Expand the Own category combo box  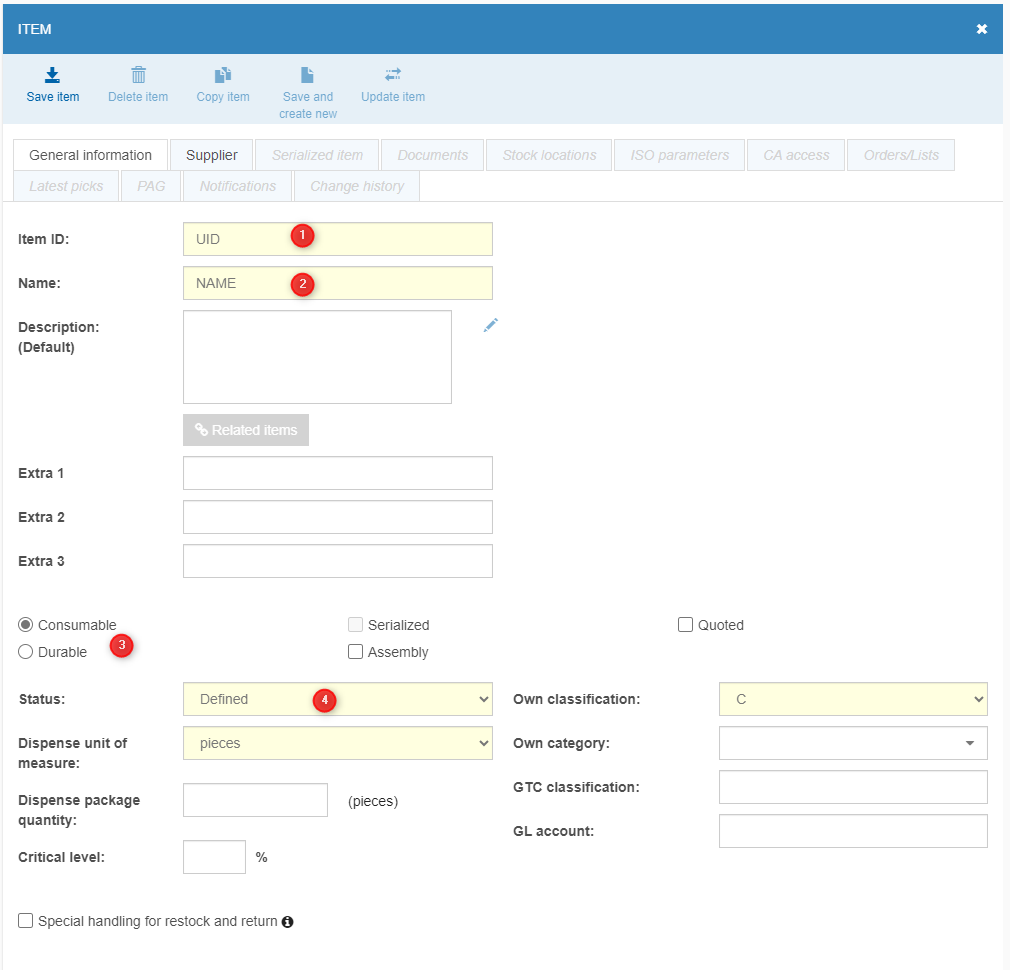coord(853,743)
